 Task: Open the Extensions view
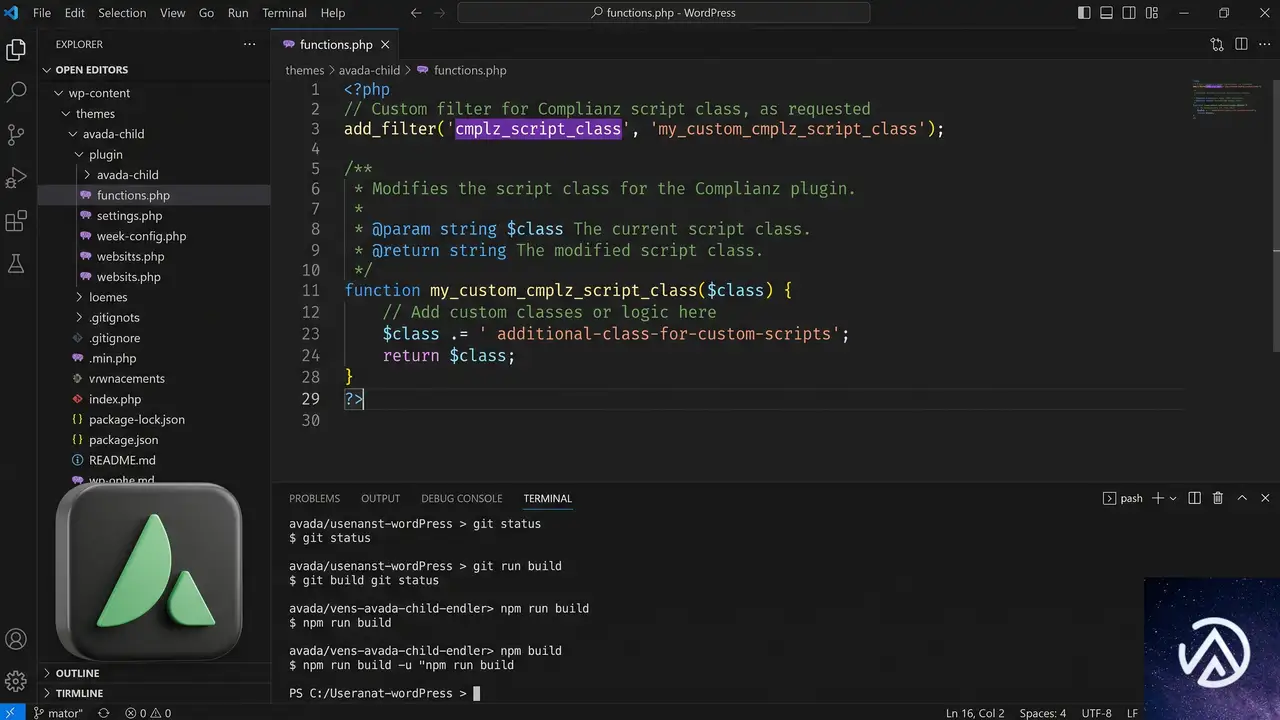coord(16,221)
